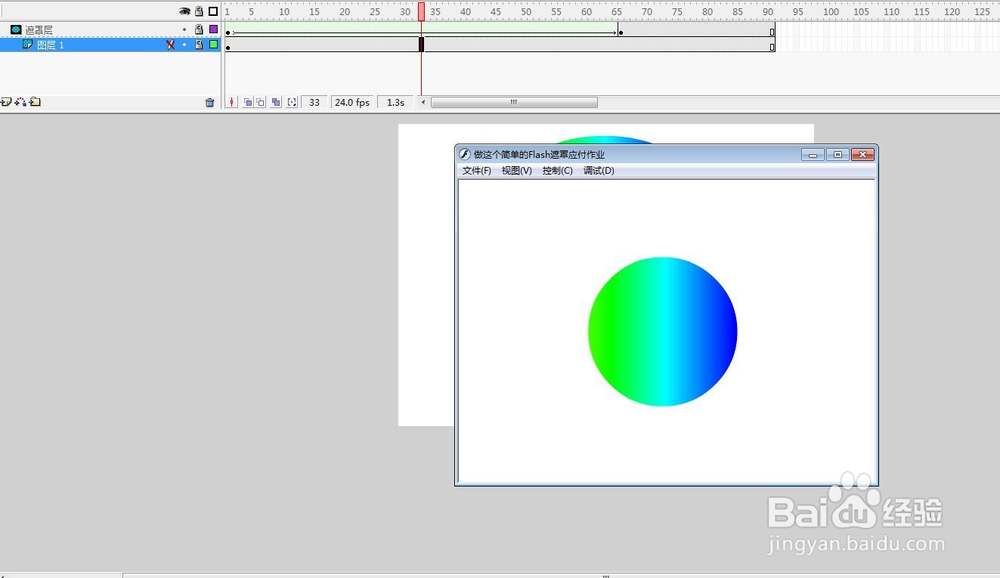Create a new layer folder

coord(35,102)
